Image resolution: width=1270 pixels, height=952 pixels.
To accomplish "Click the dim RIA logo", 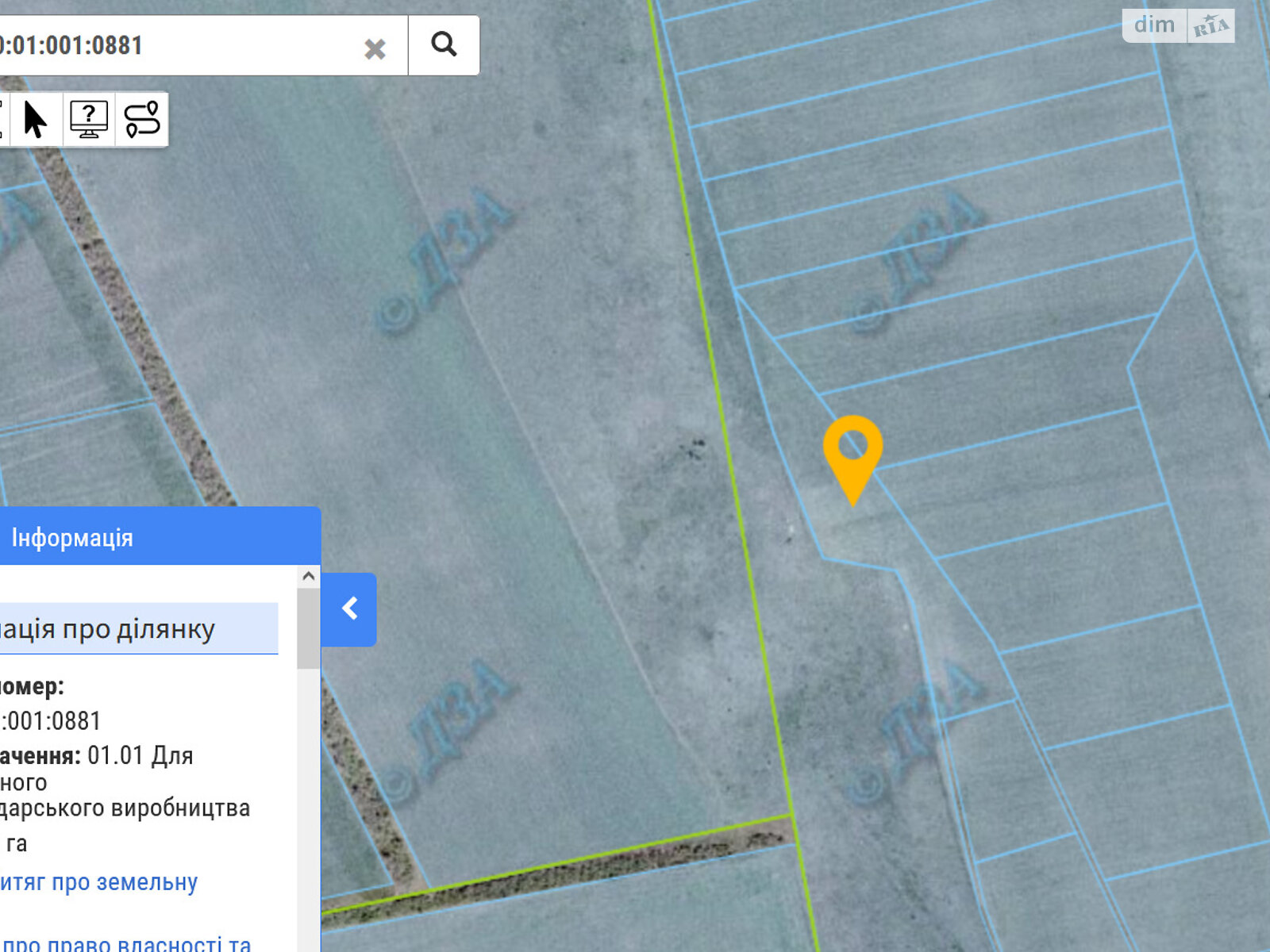I will coord(1178,25).
